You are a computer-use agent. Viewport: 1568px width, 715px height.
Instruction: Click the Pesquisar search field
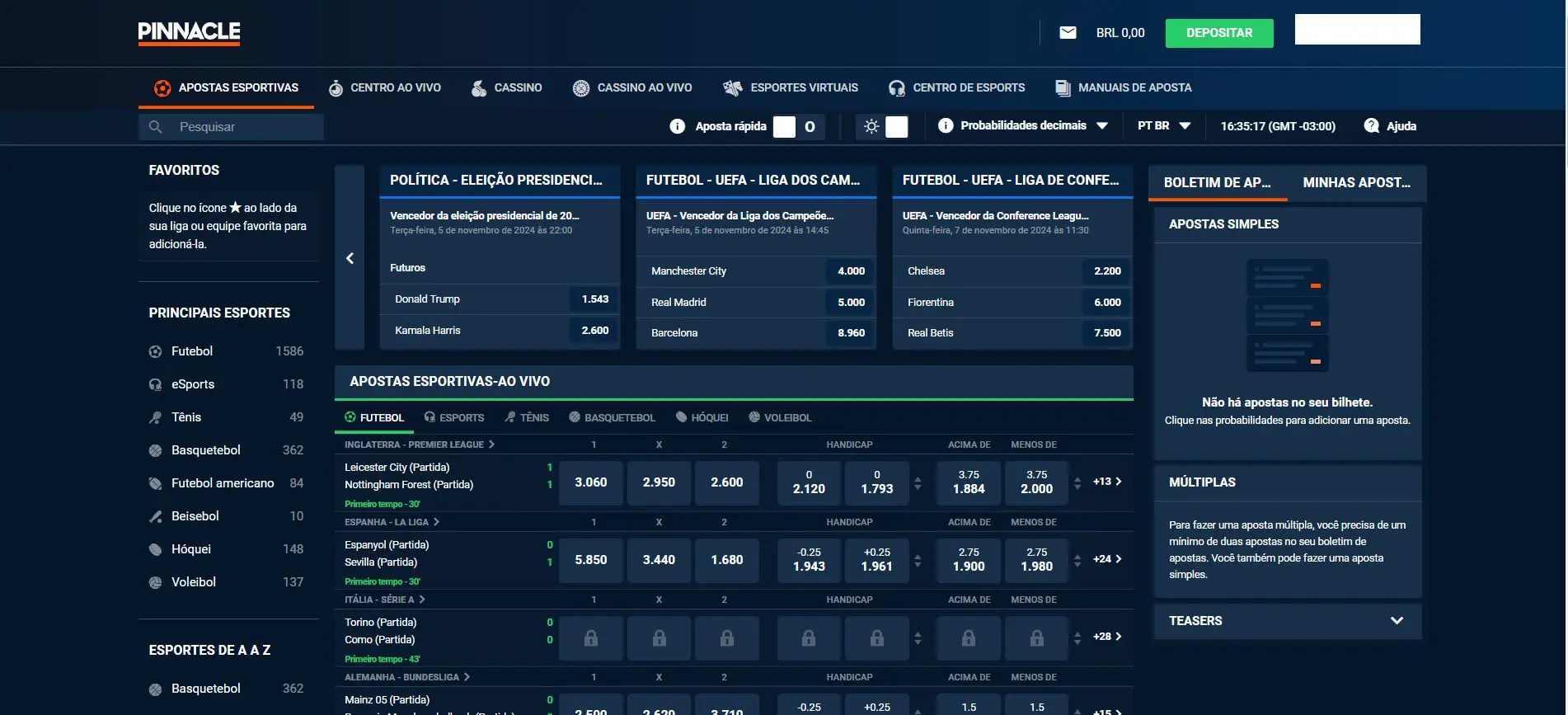pyautogui.click(x=243, y=127)
